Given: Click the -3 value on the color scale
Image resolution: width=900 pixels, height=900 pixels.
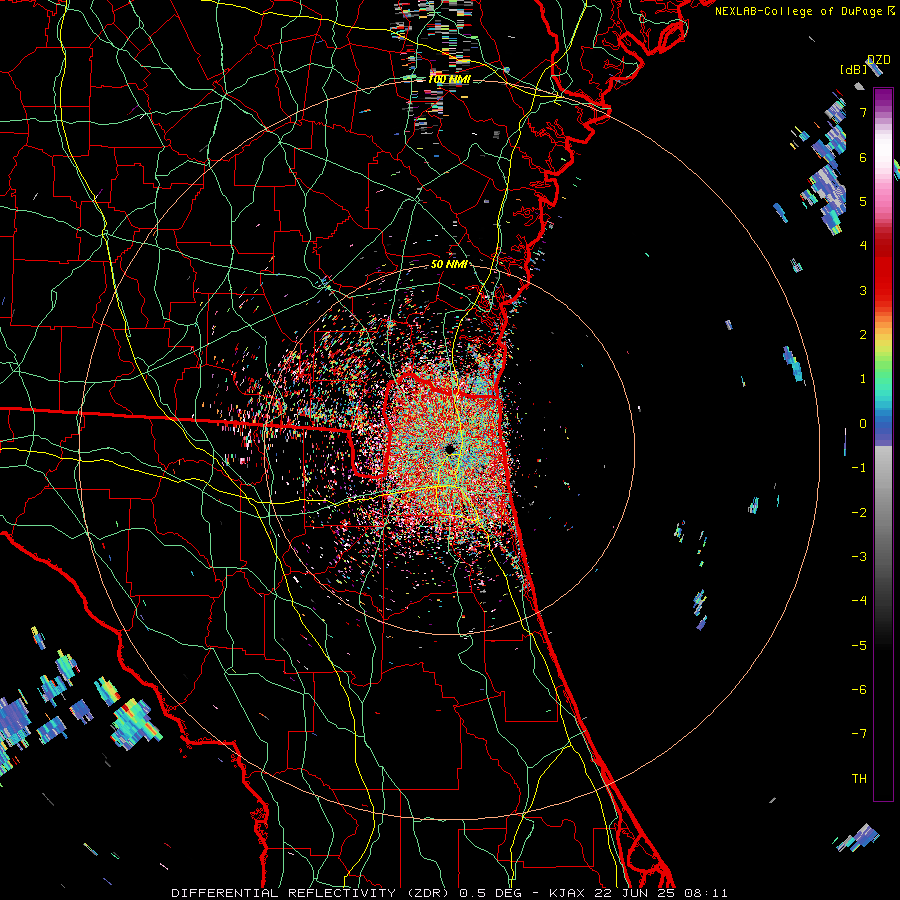Looking at the screenshot, I should pos(859,557).
